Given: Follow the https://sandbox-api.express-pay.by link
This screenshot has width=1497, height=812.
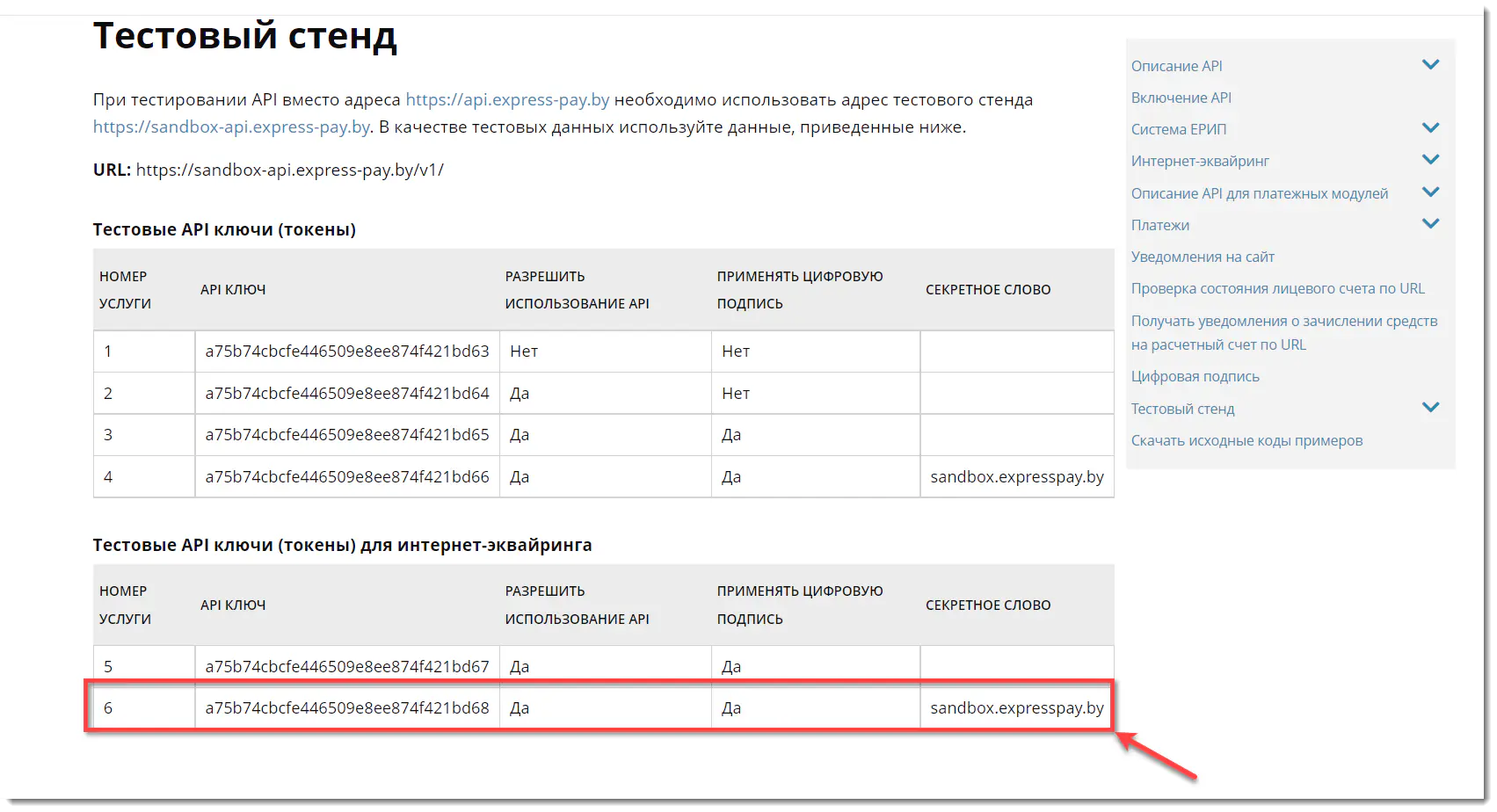Looking at the screenshot, I should 230,127.
